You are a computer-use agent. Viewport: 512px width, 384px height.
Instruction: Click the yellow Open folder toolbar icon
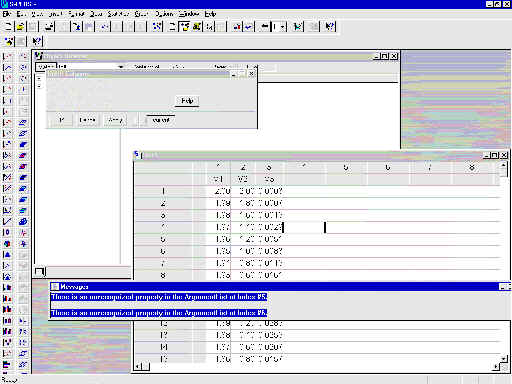[20, 27]
